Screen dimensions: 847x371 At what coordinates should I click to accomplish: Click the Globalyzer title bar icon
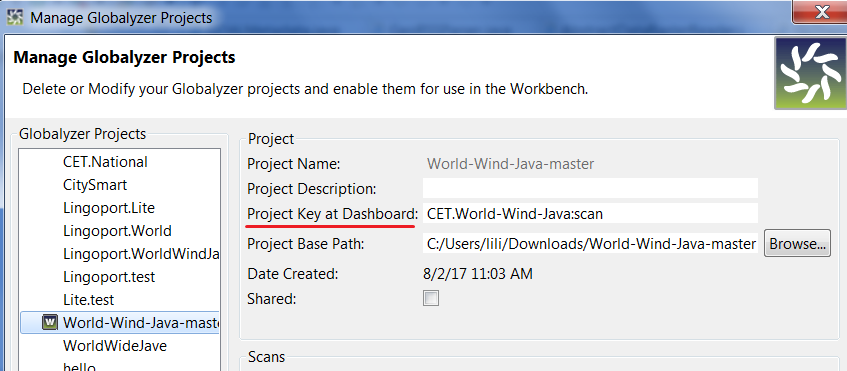point(15,17)
